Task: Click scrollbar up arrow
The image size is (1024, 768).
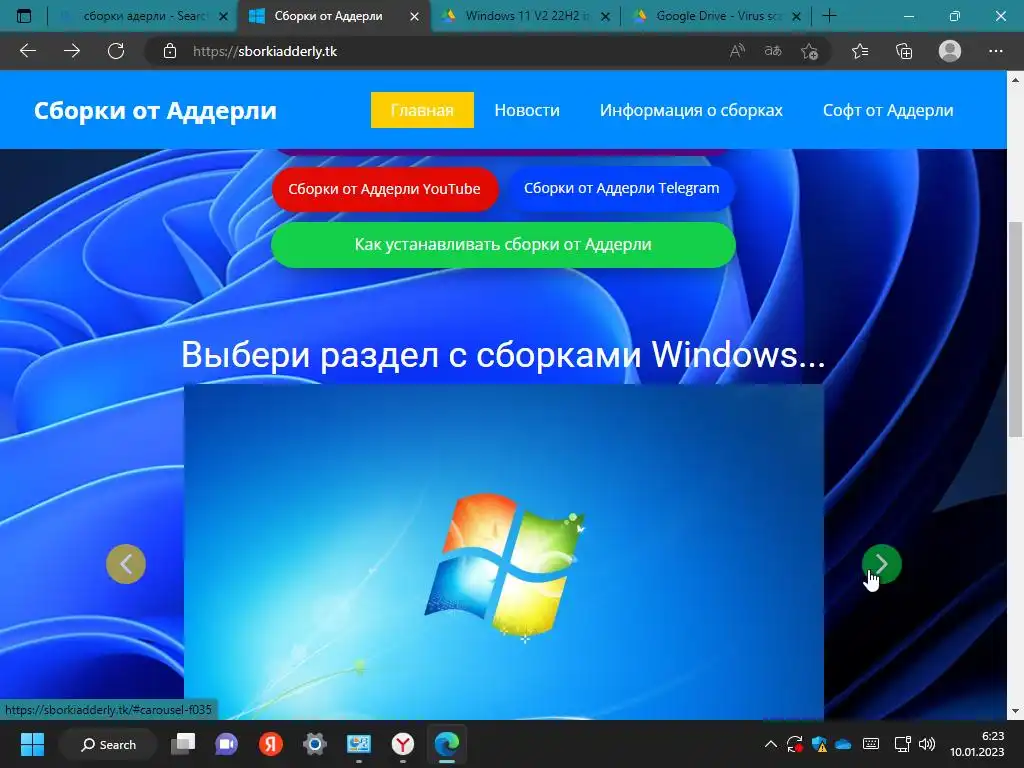Action: [x=1015, y=80]
